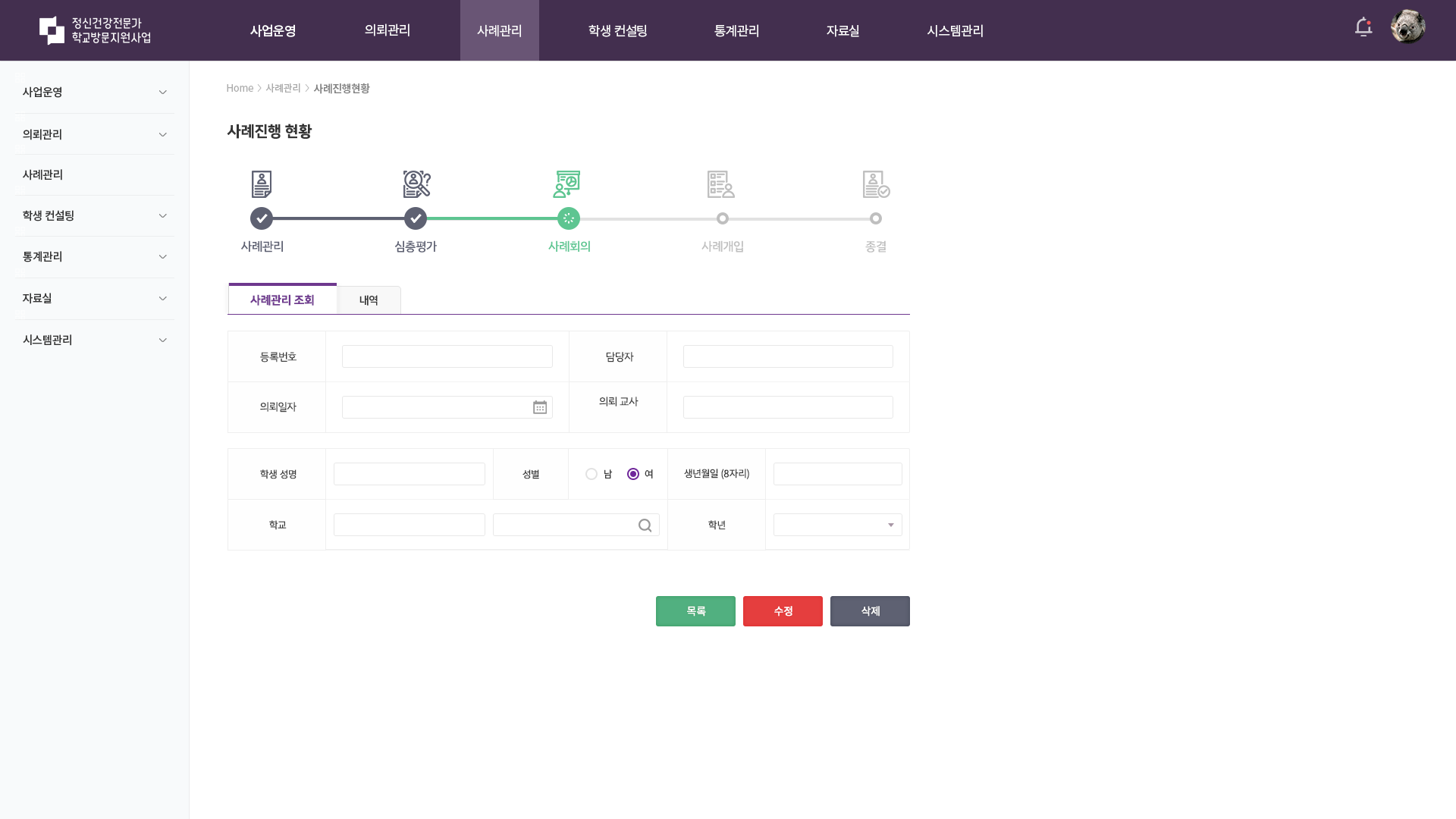Switch to the 내역 tab
This screenshot has height=819, width=1456.
coord(369,300)
